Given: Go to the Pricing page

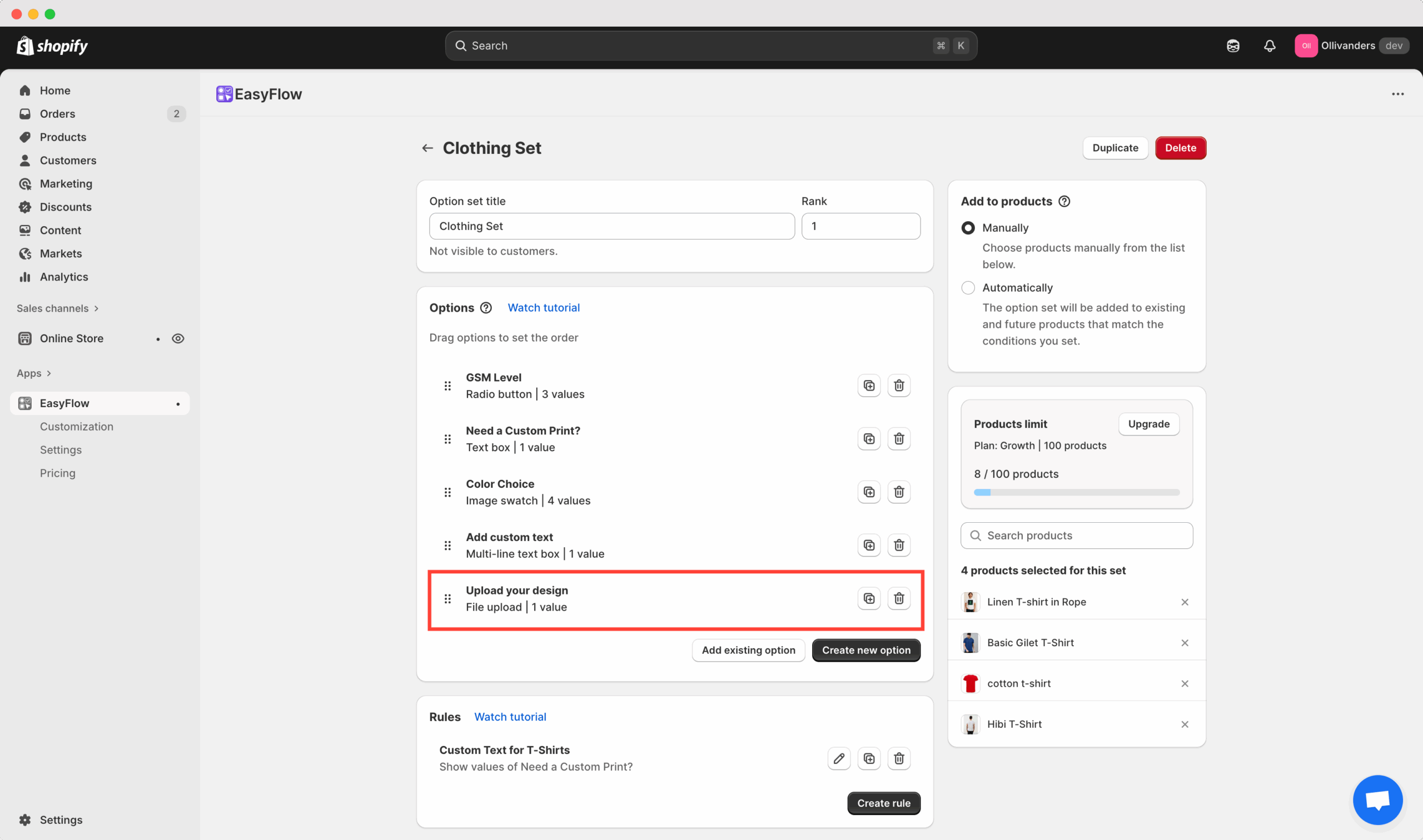Looking at the screenshot, I should (x=57, y=473).
